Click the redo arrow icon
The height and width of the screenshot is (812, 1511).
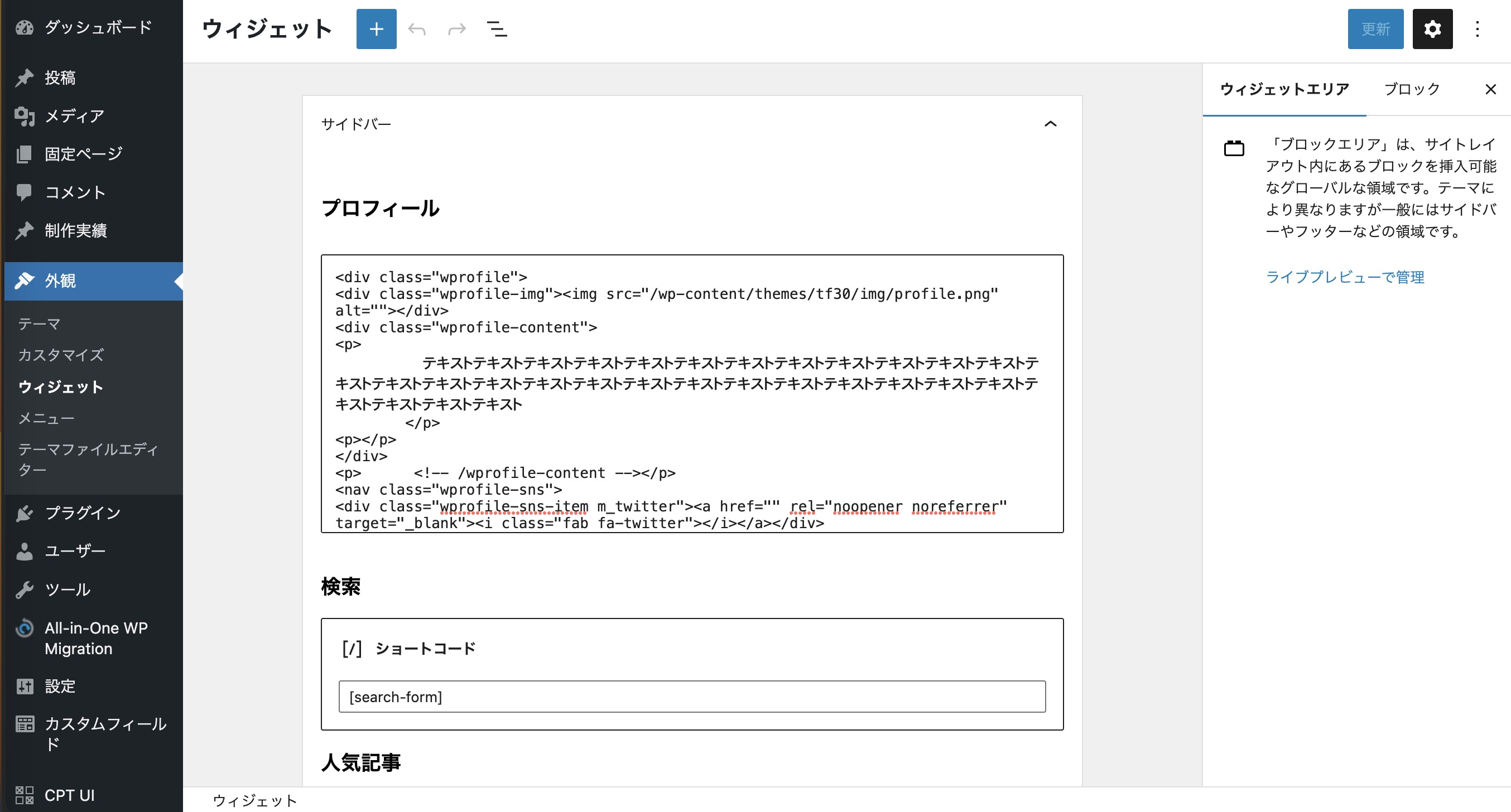tap(456, 29)
